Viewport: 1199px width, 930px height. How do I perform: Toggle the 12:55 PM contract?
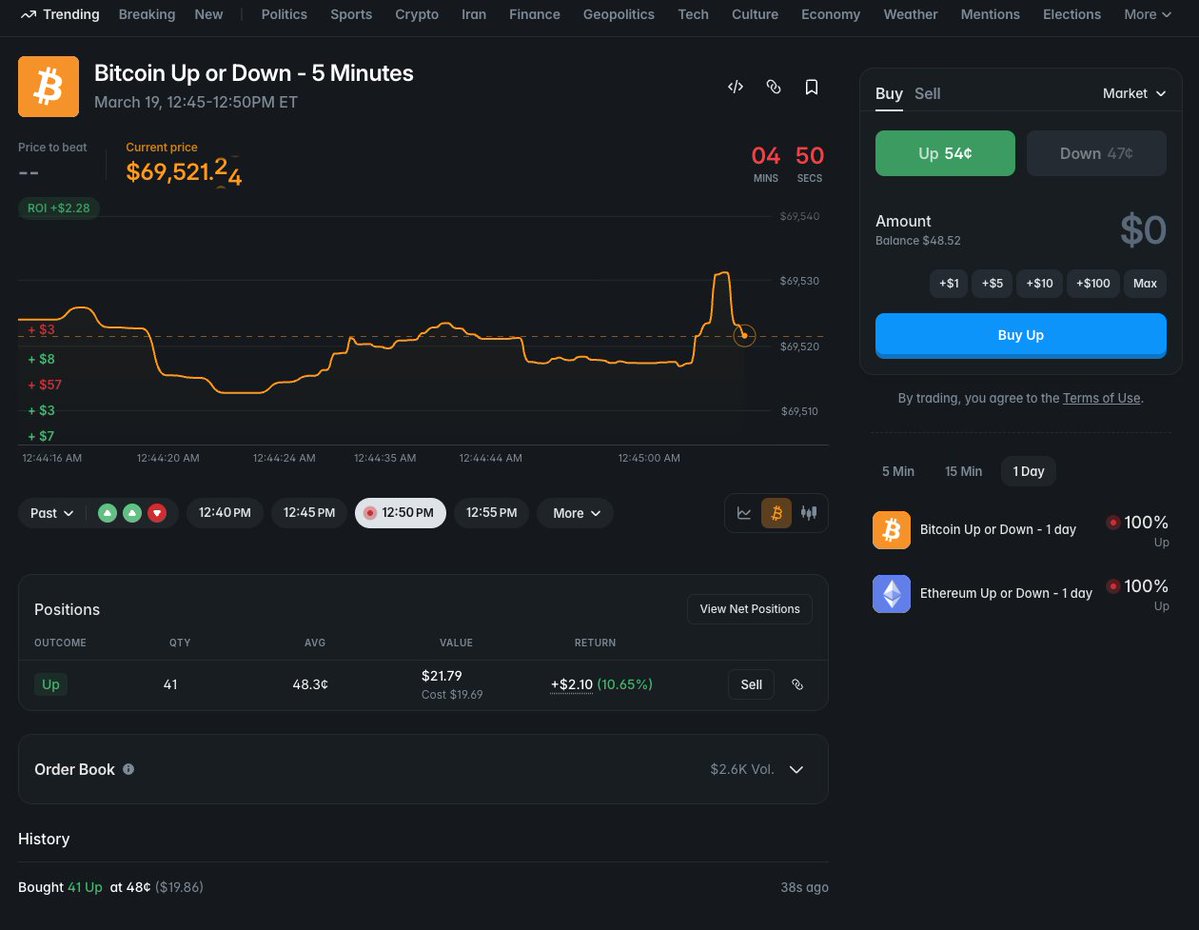point(491,512)
